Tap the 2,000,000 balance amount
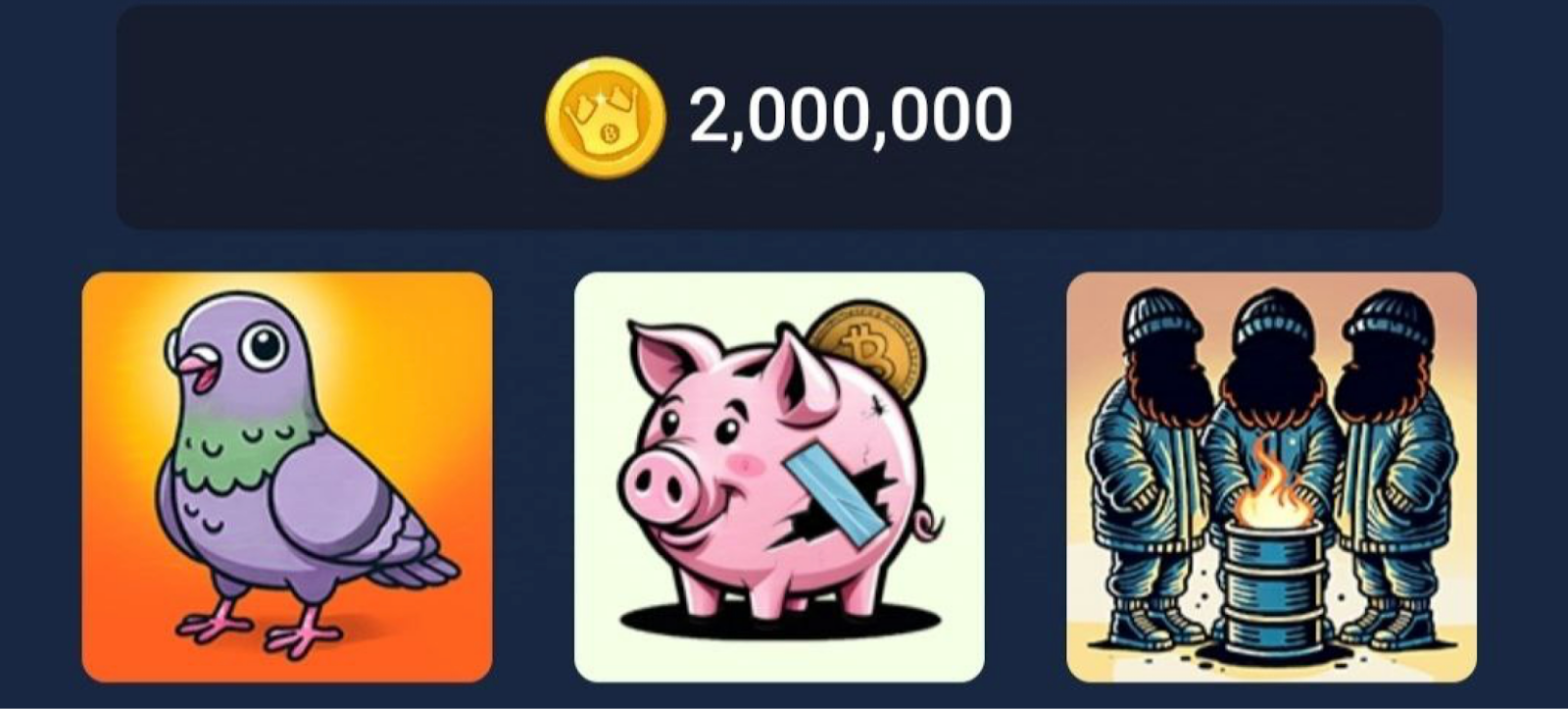Image resolution: width=1568 pixels, height=709 pixels. [x=851, y=116]
